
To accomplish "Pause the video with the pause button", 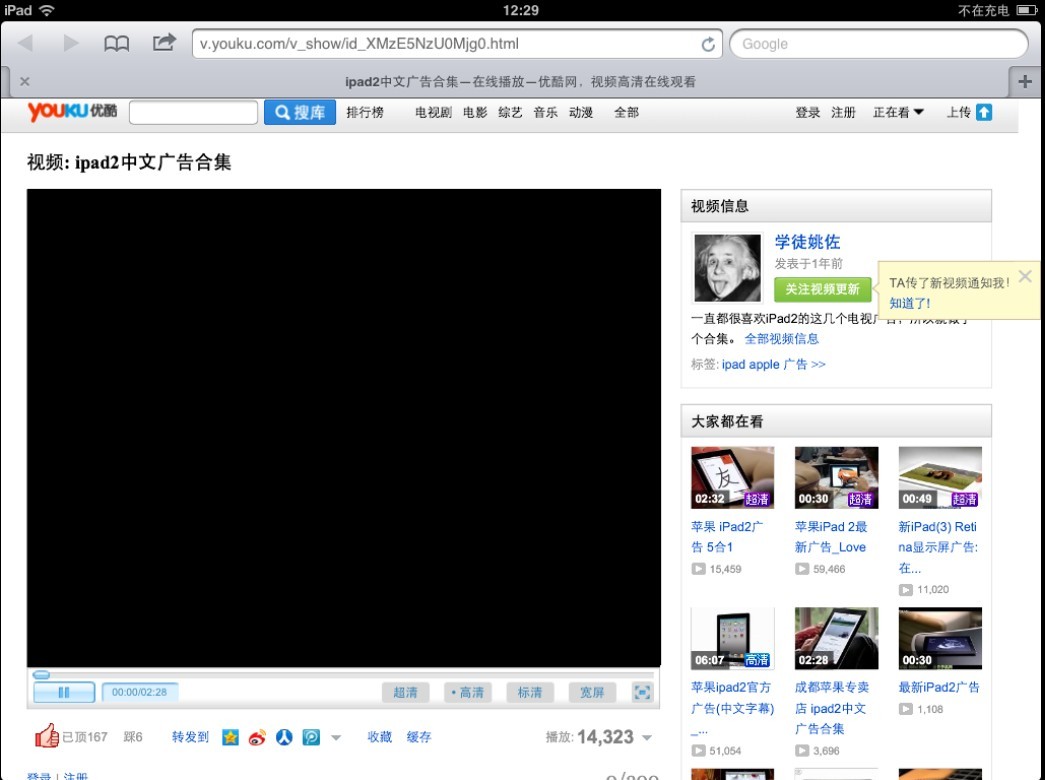I will pos(64,692).
